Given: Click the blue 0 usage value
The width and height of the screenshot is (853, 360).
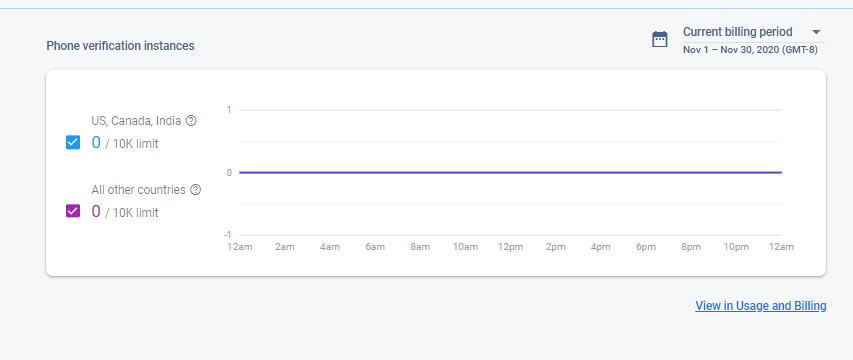Looking at the screenshot, I should click(x=96, y=142).
